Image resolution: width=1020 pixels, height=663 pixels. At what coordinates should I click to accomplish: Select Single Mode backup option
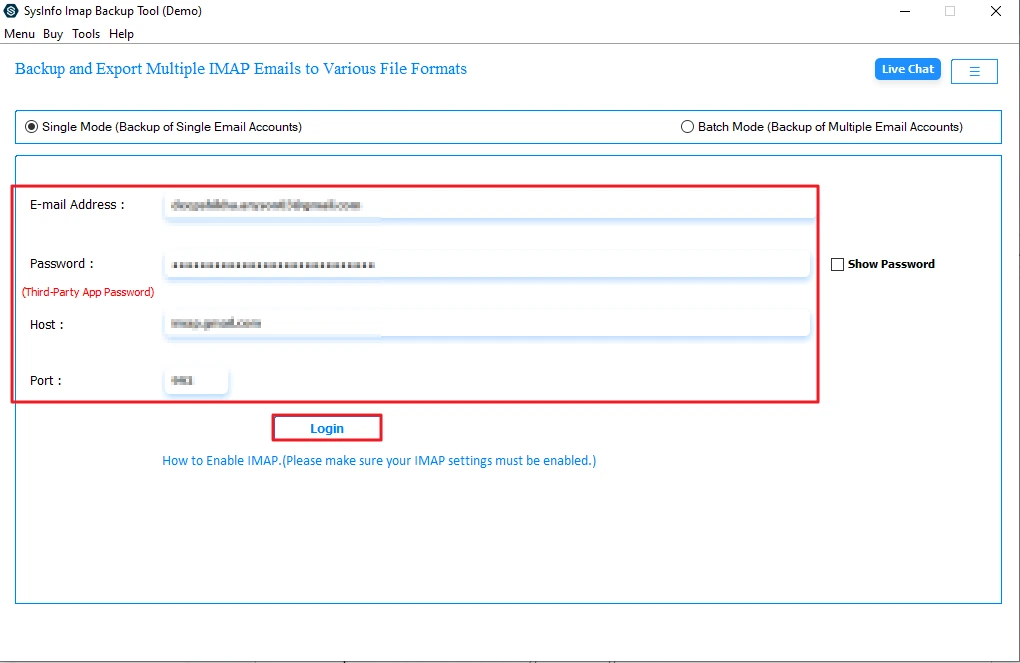tap(31, 126)
